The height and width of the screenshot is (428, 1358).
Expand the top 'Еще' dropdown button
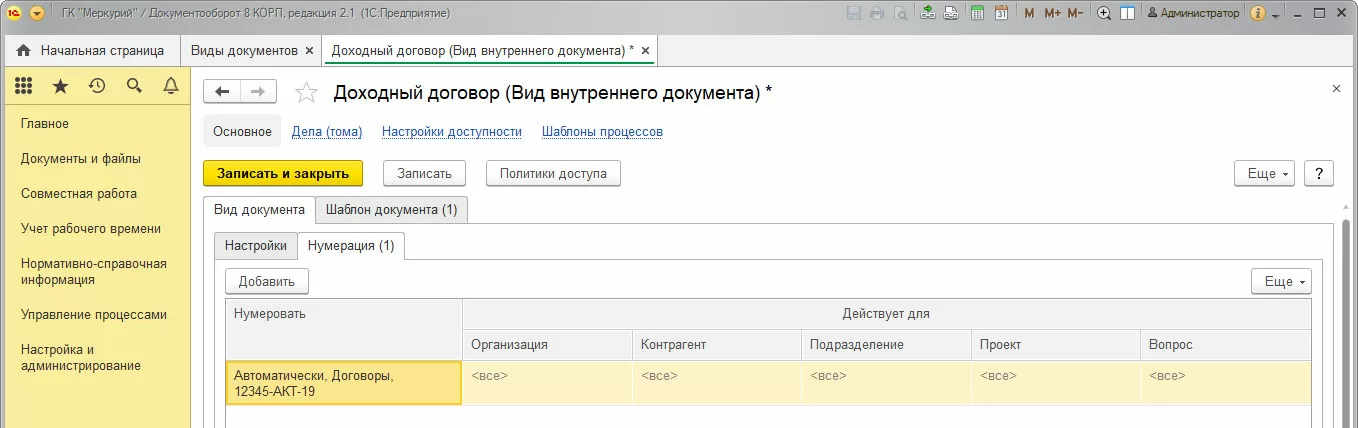click(1265, 173)
